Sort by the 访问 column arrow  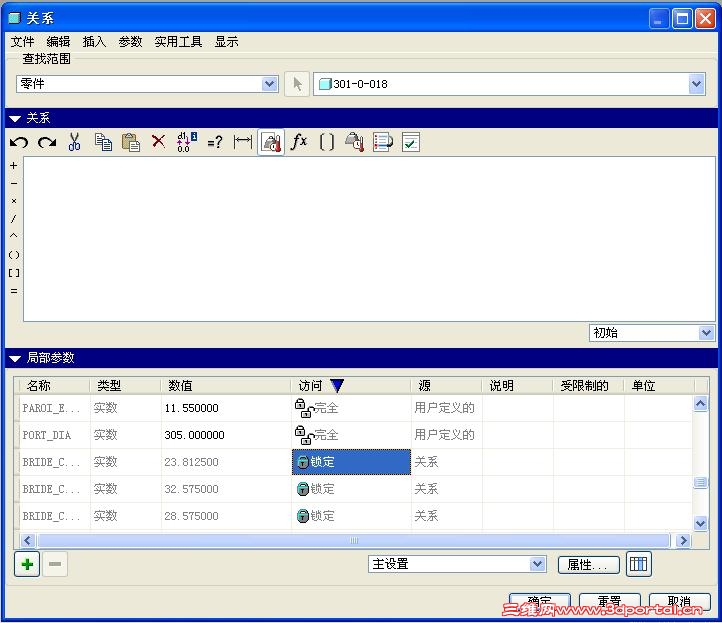pyautogui.click(x=338, y=385)
